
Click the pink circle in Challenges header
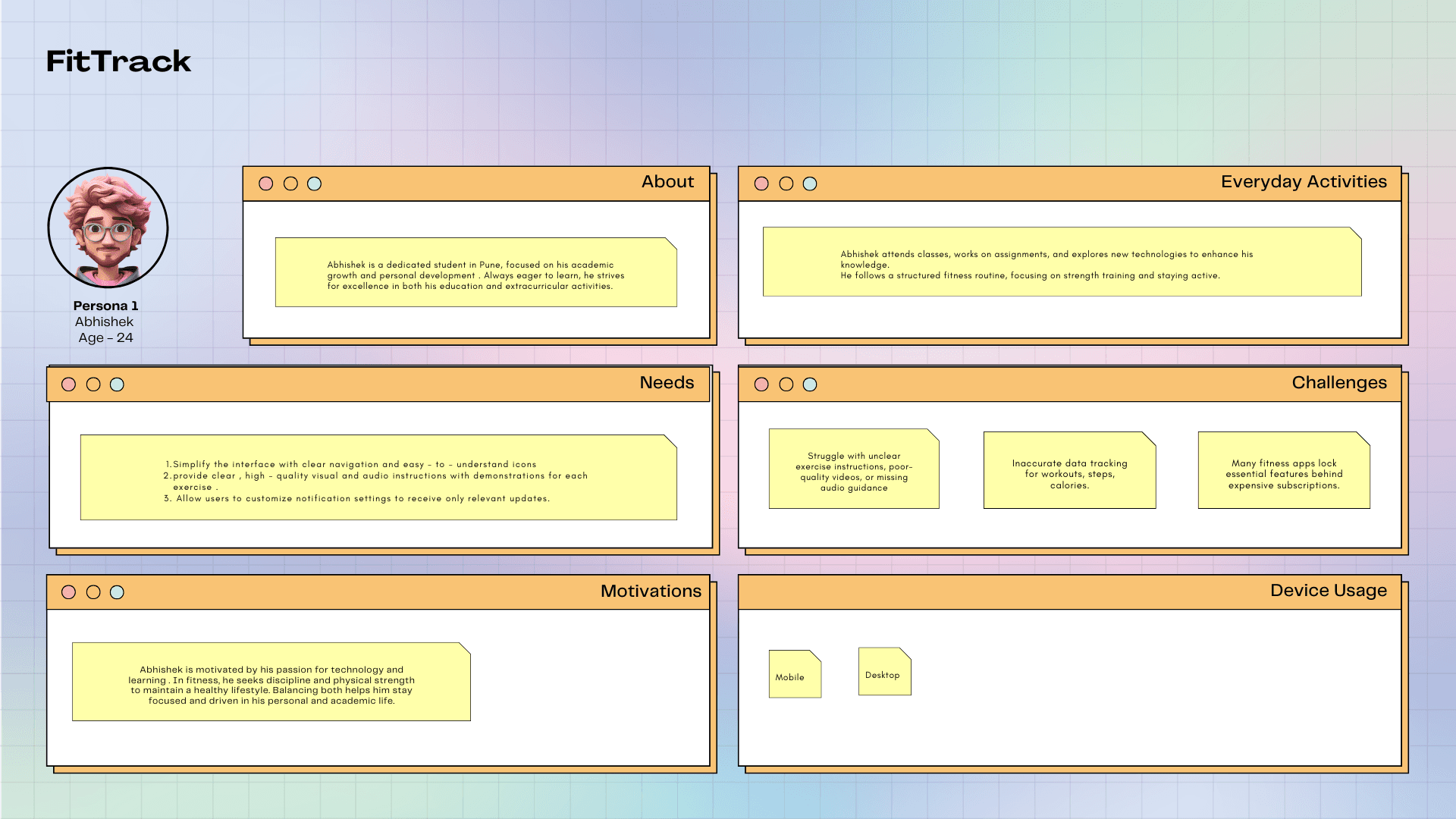[x=762, y=384]
